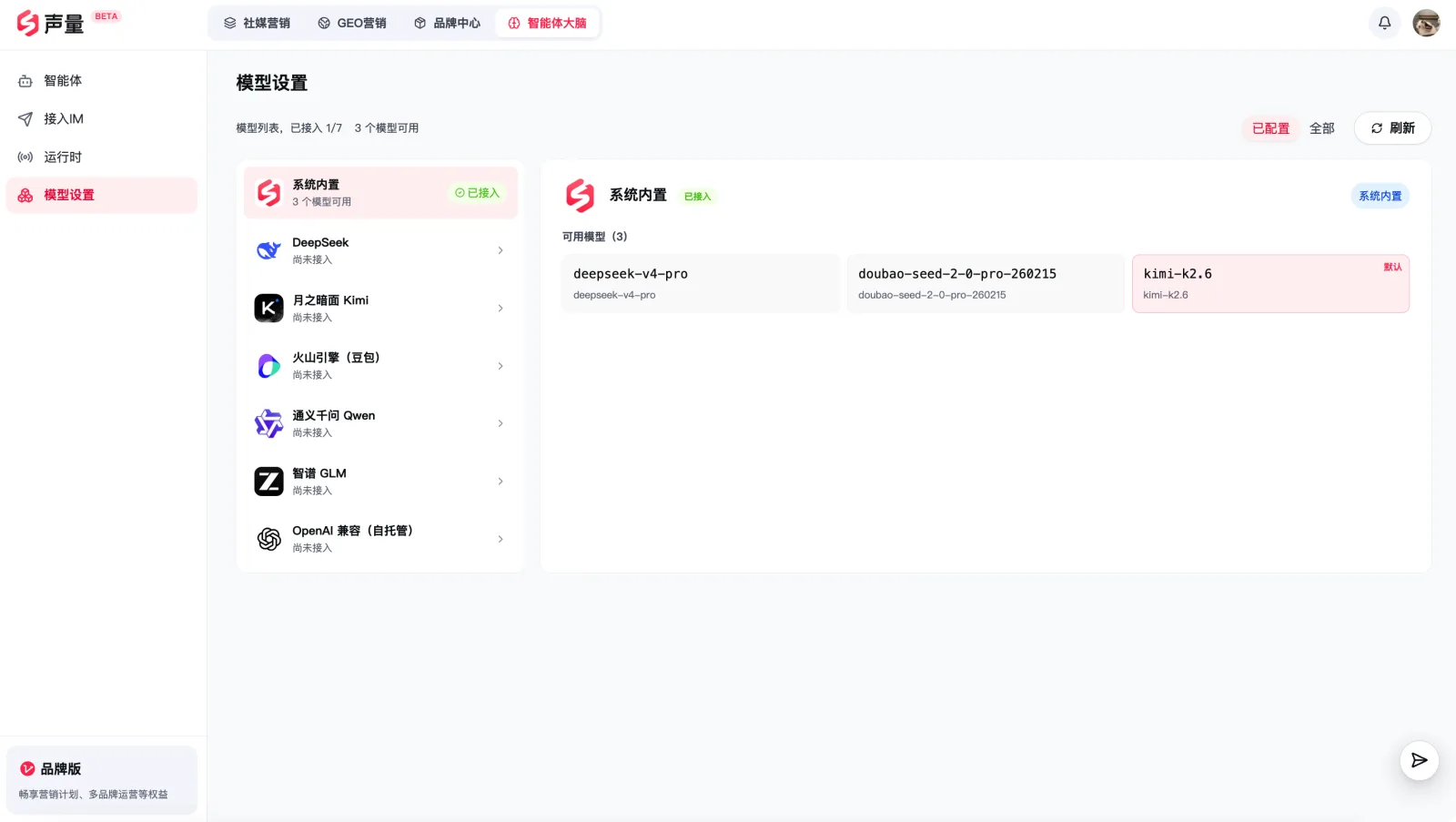Click the OpenAI 兼容（自托管）label
The width and height of the screenshot is (1456, 822).
[353, 531]
